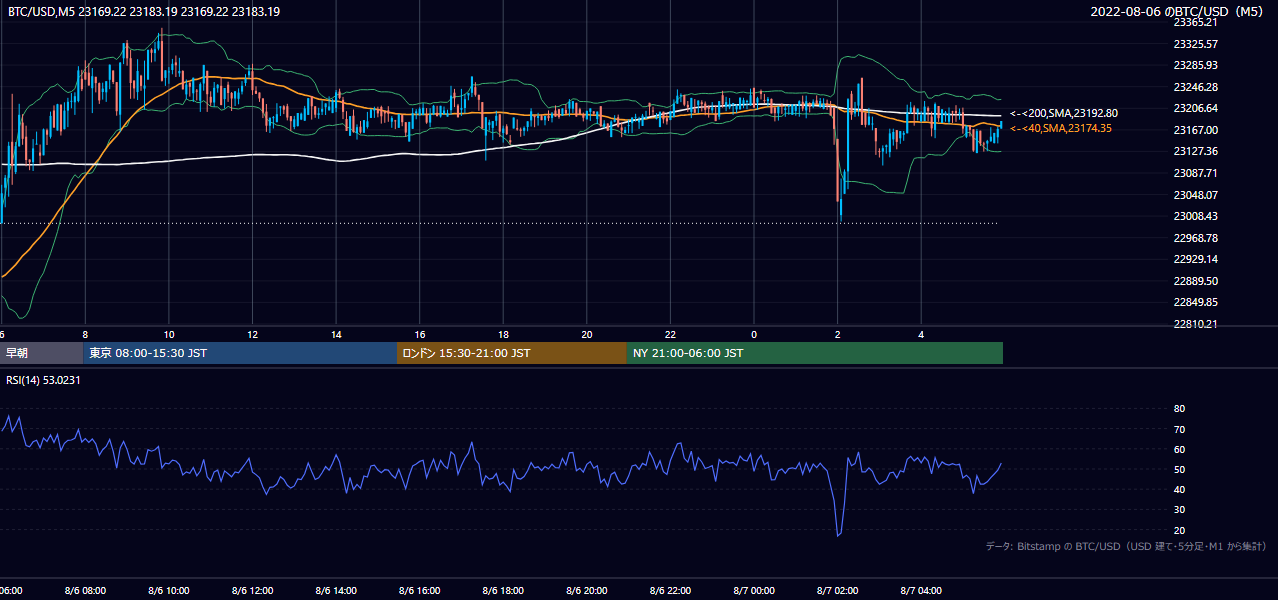Image resolution: width=1278 pixels, height=600 pixels.
Task: Click RSI axis level 20
Action: [1179, 530]
